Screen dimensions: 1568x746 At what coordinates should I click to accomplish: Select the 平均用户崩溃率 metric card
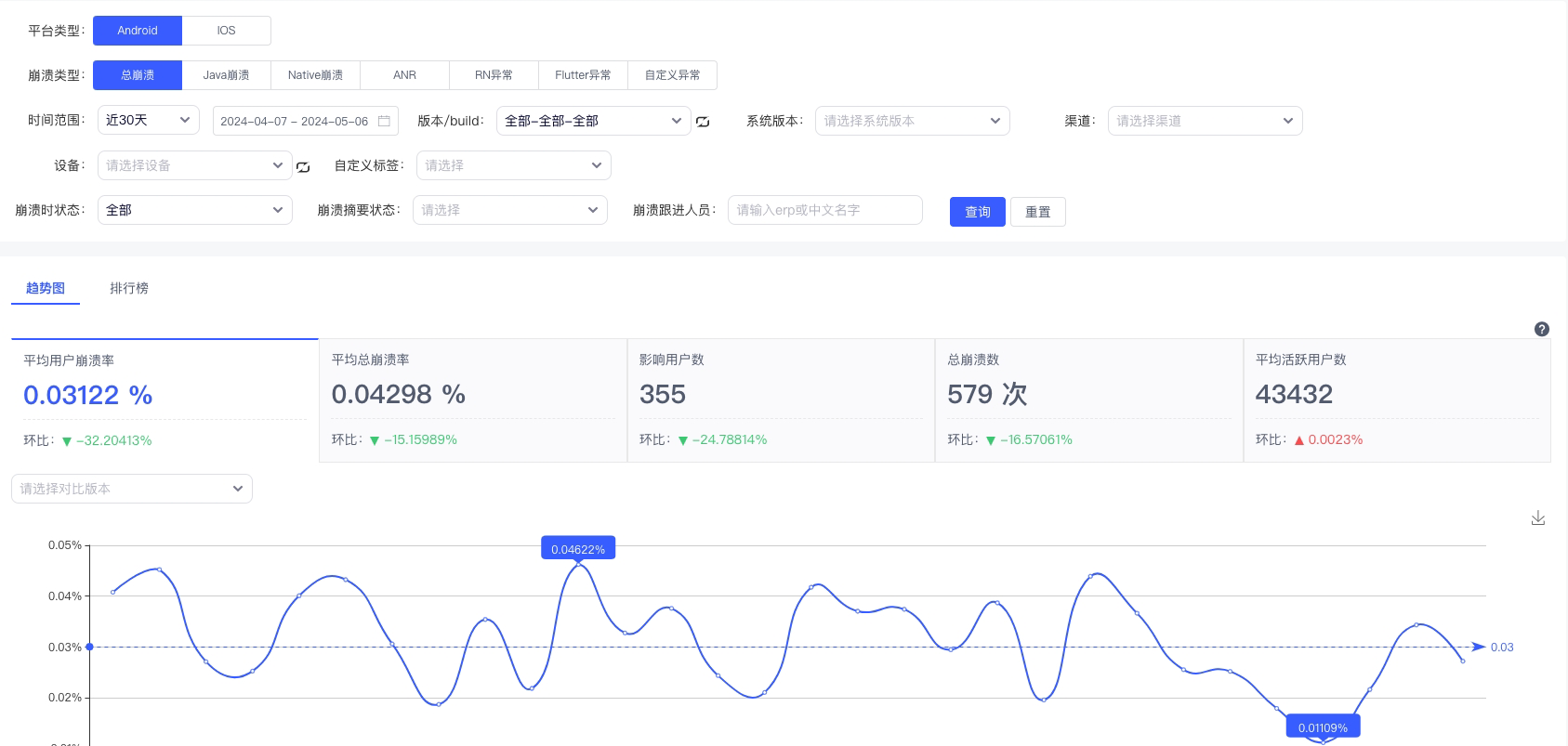pyautogui.click(x=165, y=400)
